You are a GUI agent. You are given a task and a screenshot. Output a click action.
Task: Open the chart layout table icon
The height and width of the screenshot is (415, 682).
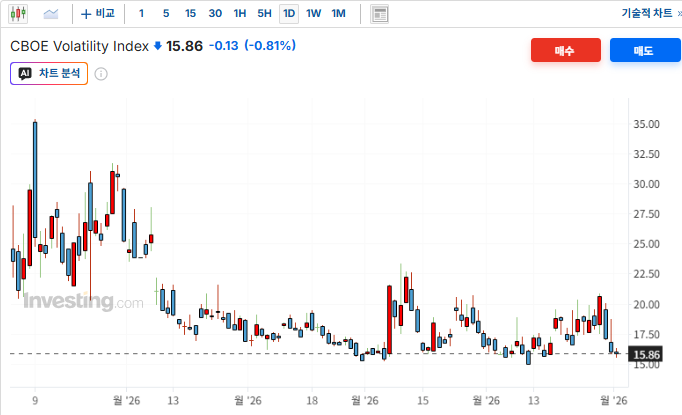click(379, 14)
